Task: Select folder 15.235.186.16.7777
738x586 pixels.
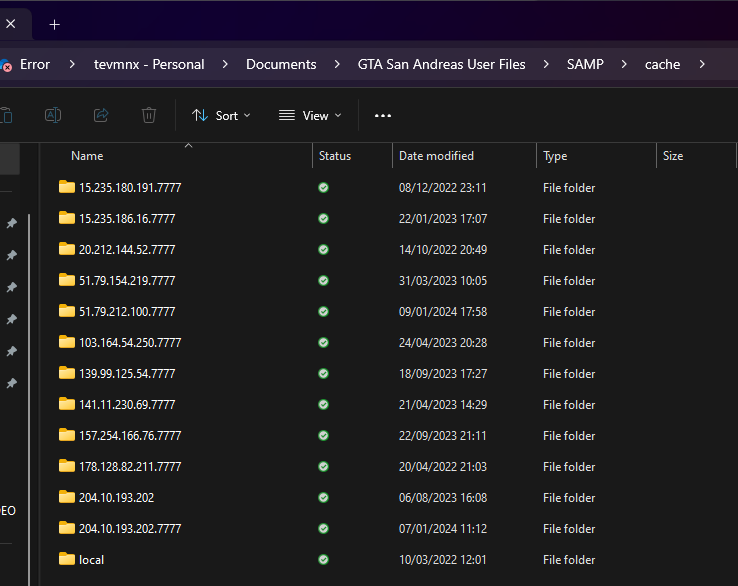Action: coord(127,219)
